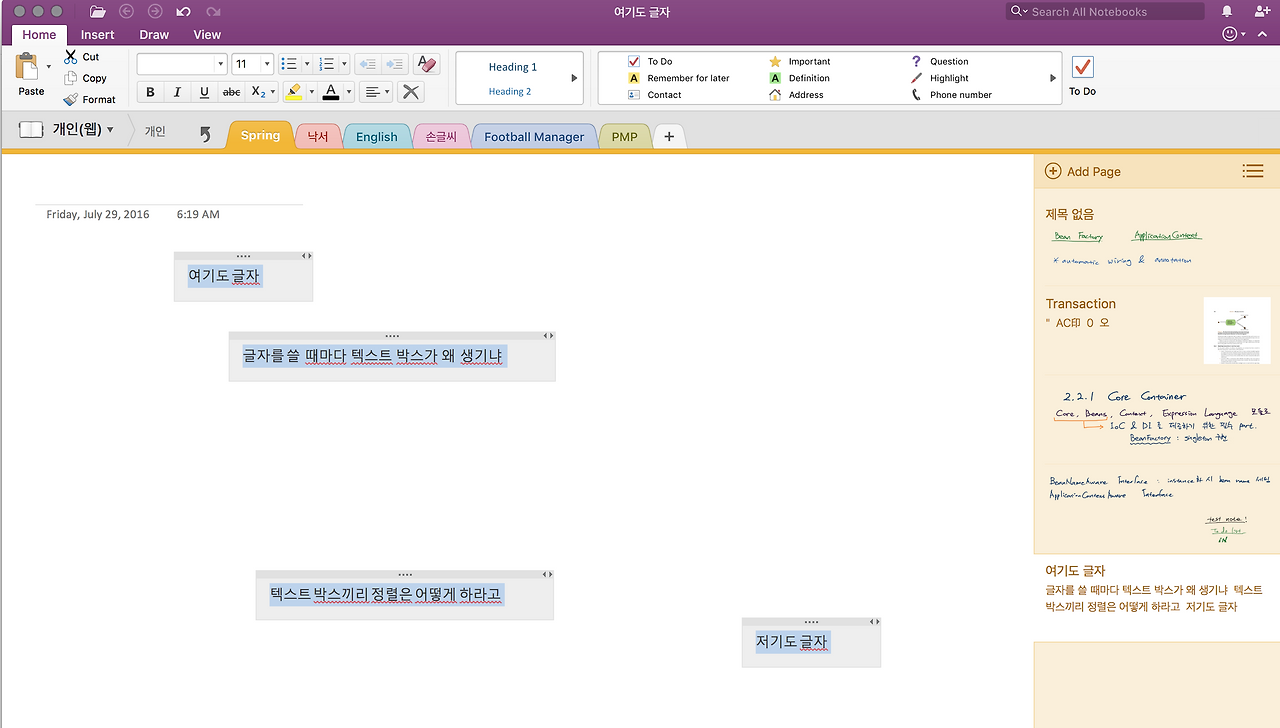1280x728 pixels.
Task: Select the Transaction page in the sidebar
Action: [x=1081, y=303]
